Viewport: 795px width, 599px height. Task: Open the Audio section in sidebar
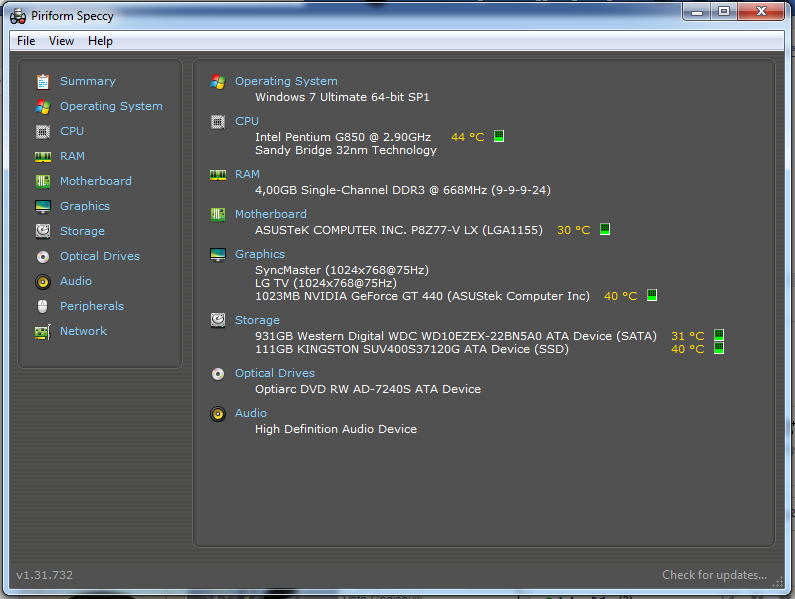click(x=76, y=281)
